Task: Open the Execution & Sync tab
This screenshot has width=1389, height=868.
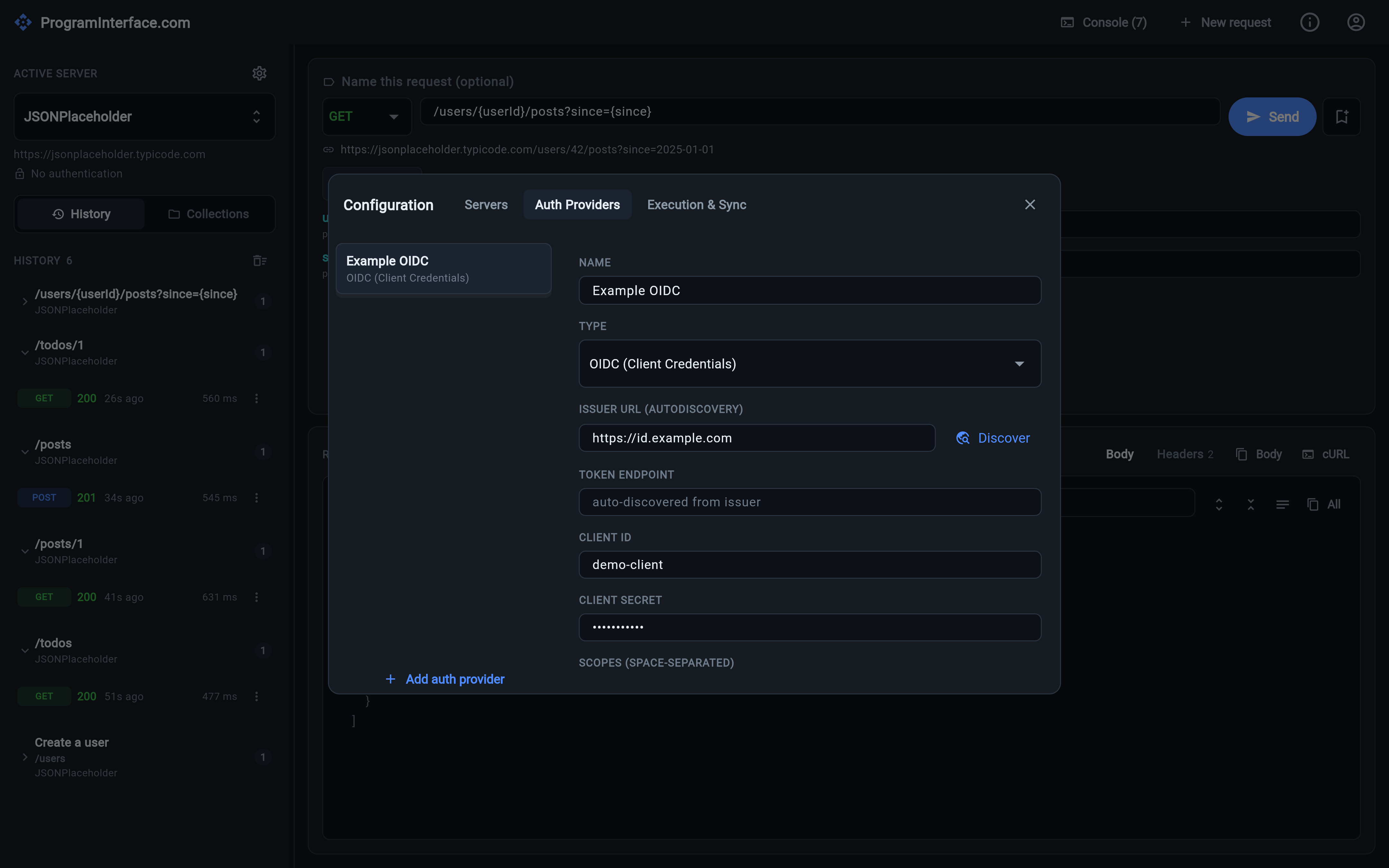Action: click(x=696, y=205)
